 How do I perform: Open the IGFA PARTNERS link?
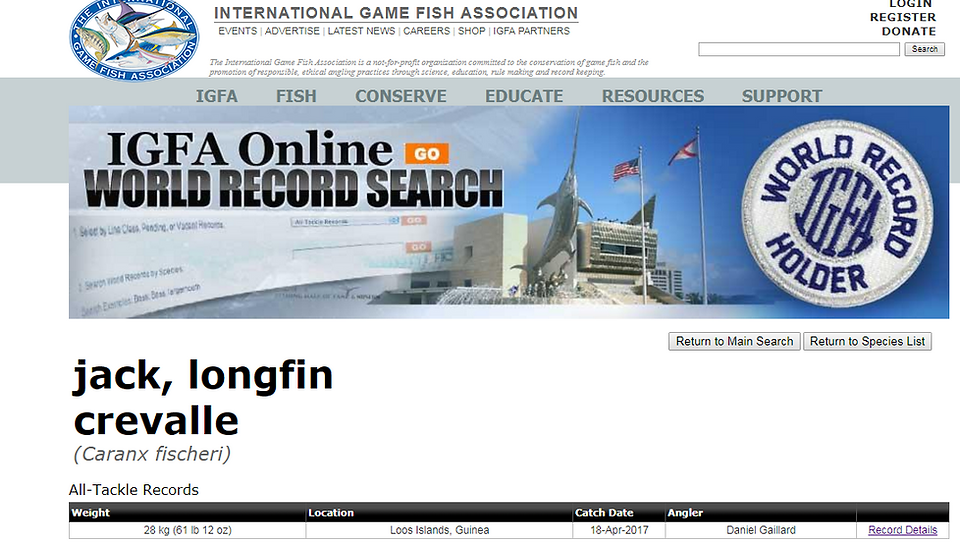pos(531,31)
